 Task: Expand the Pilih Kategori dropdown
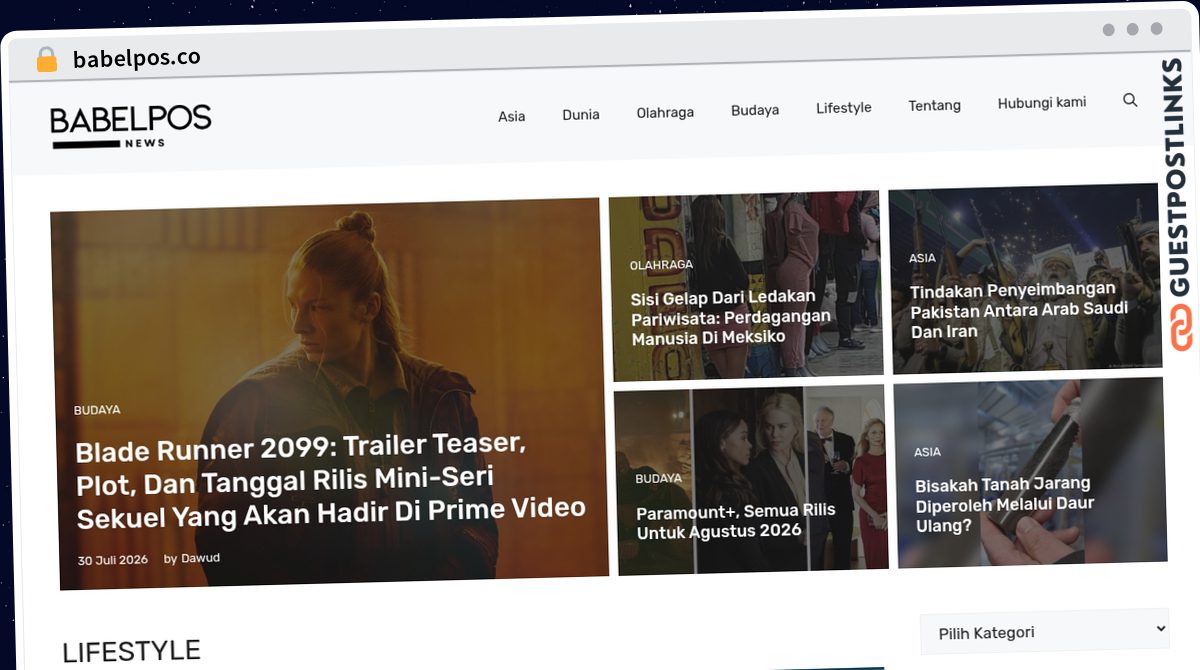click(1044, 632)
